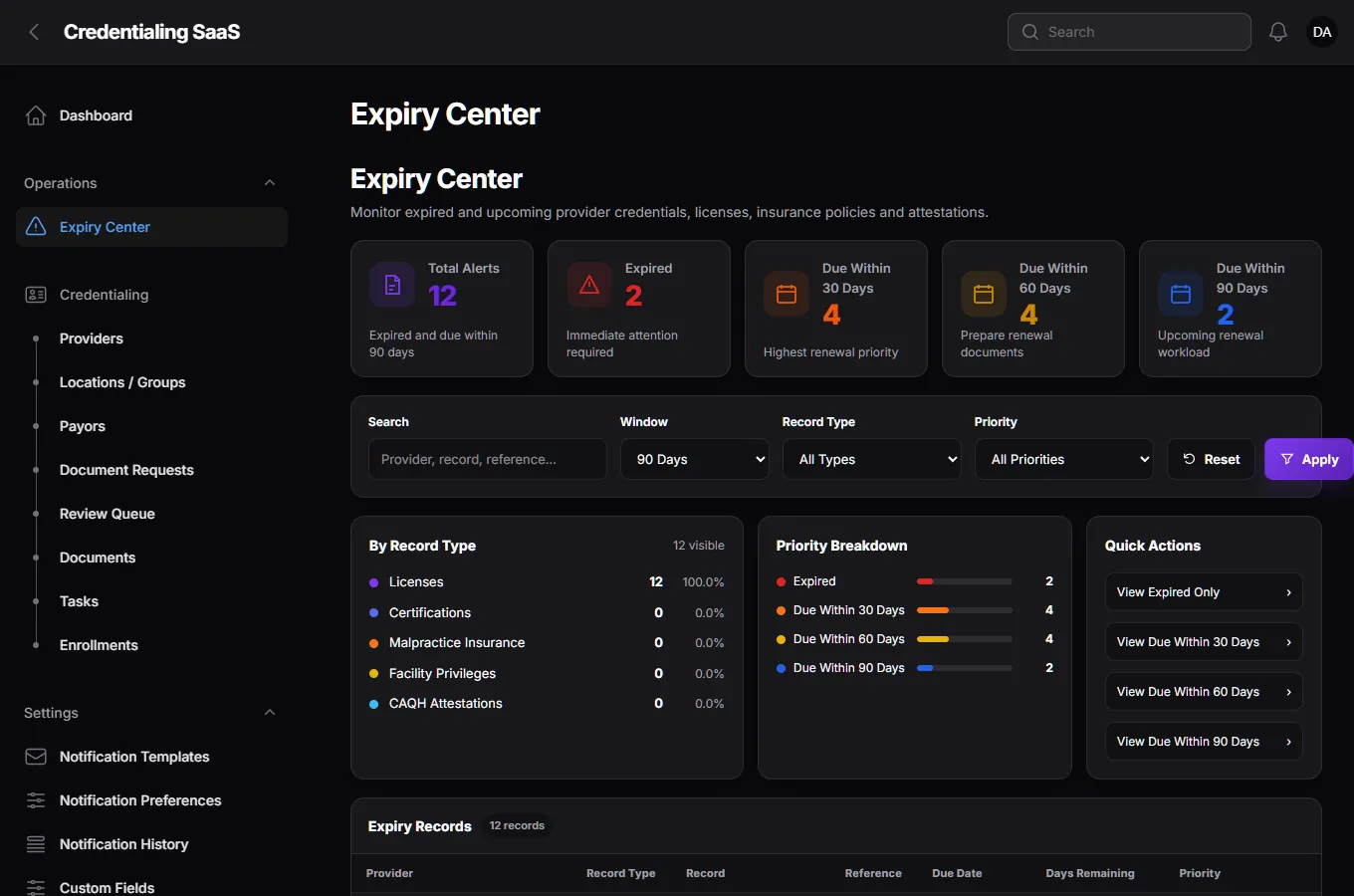The image size is (1354, 896).
Task: Click the Malpractice Insurance orange dot
Action: [374, 643]
